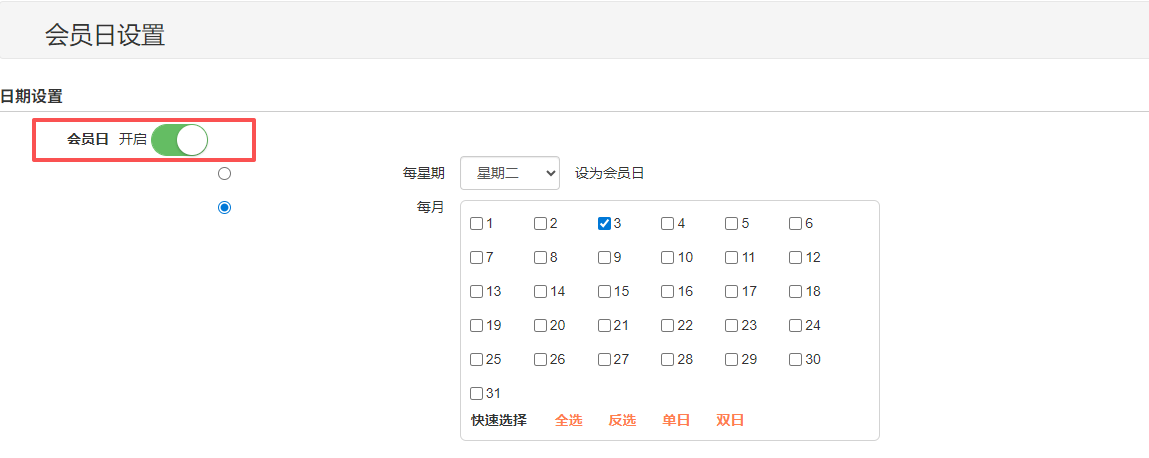Choose 双日 even days link

pyautogui.click(x=730, y=421)
